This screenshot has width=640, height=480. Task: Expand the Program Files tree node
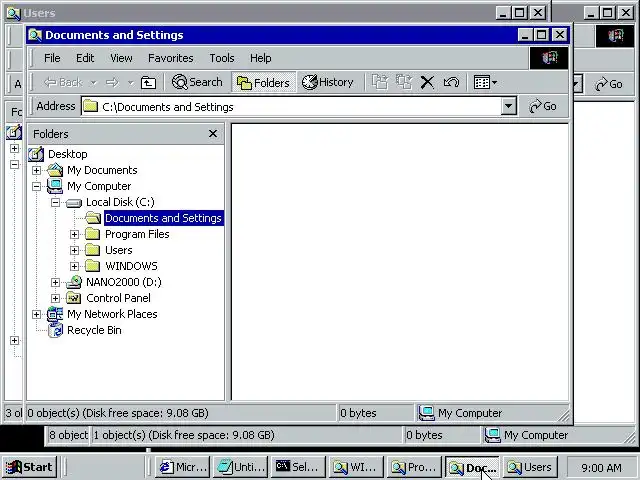pyautogui.click(x=74, y=234)
